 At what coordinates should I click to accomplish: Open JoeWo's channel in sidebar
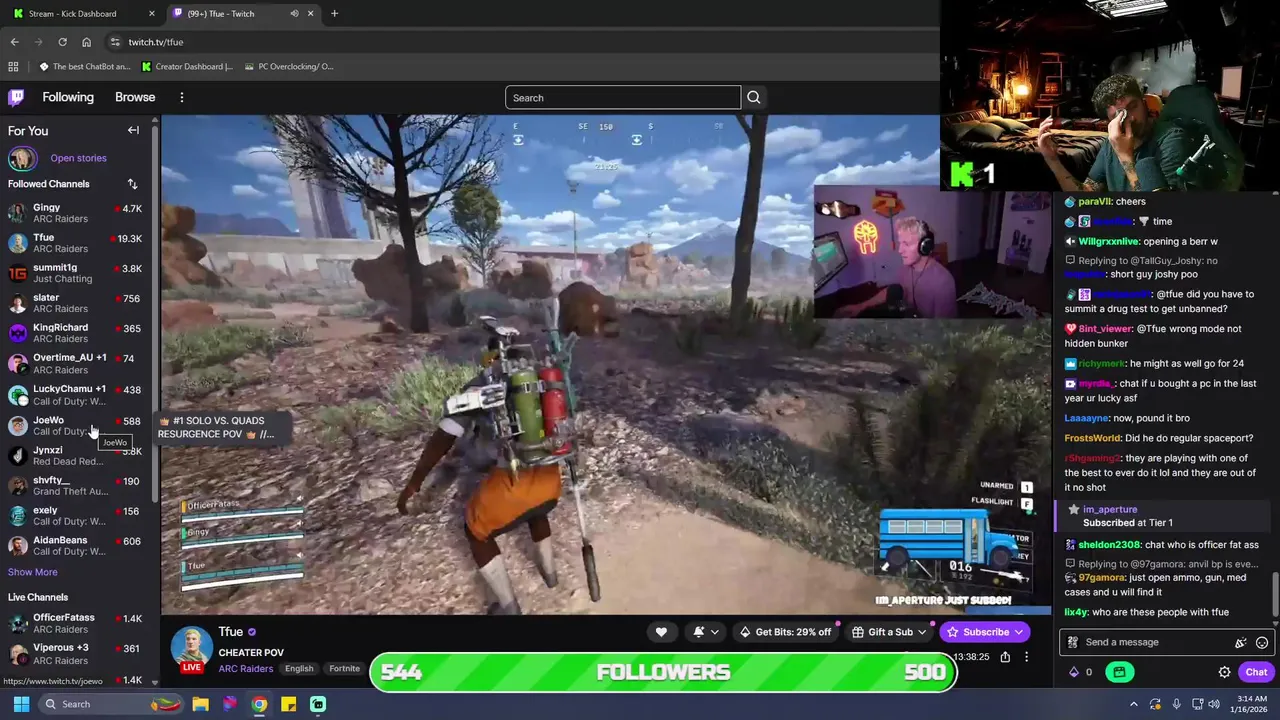[x=76, y=425]
